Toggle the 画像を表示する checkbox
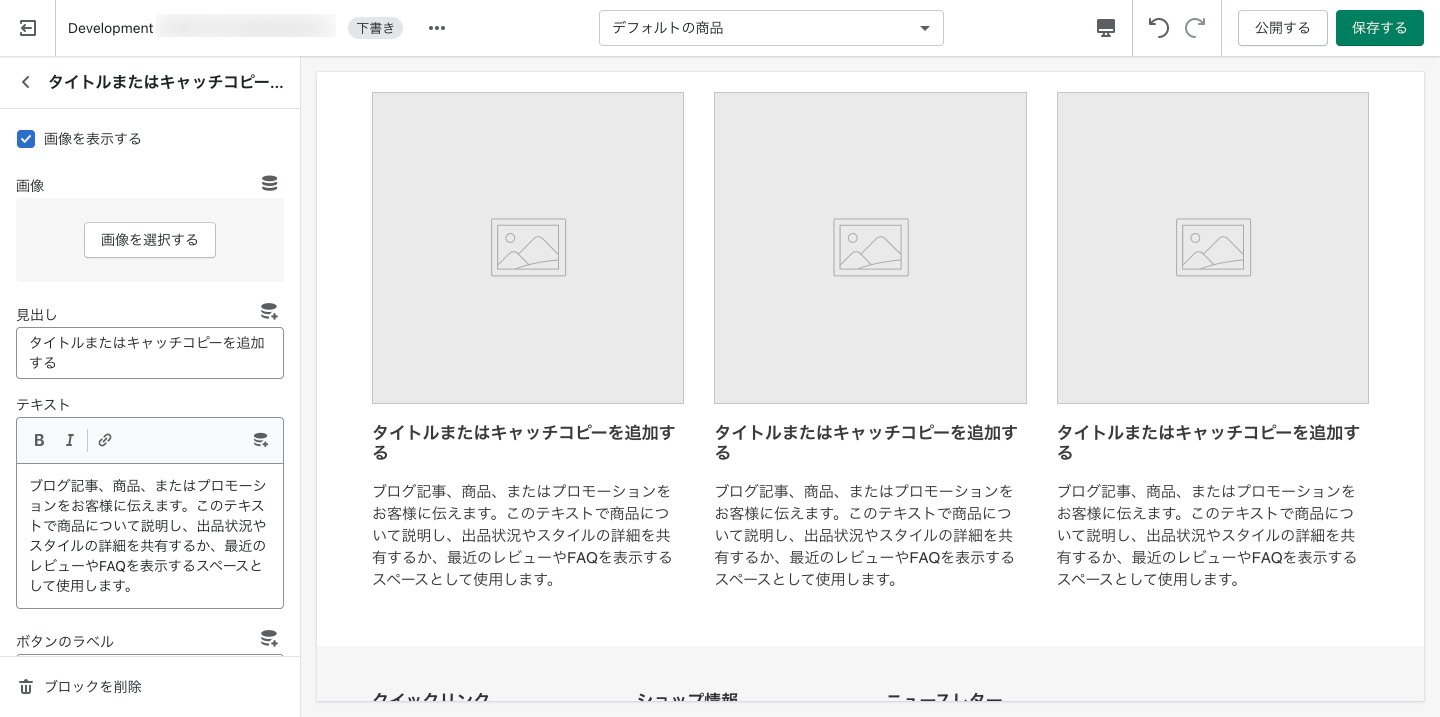 point(26,139)
